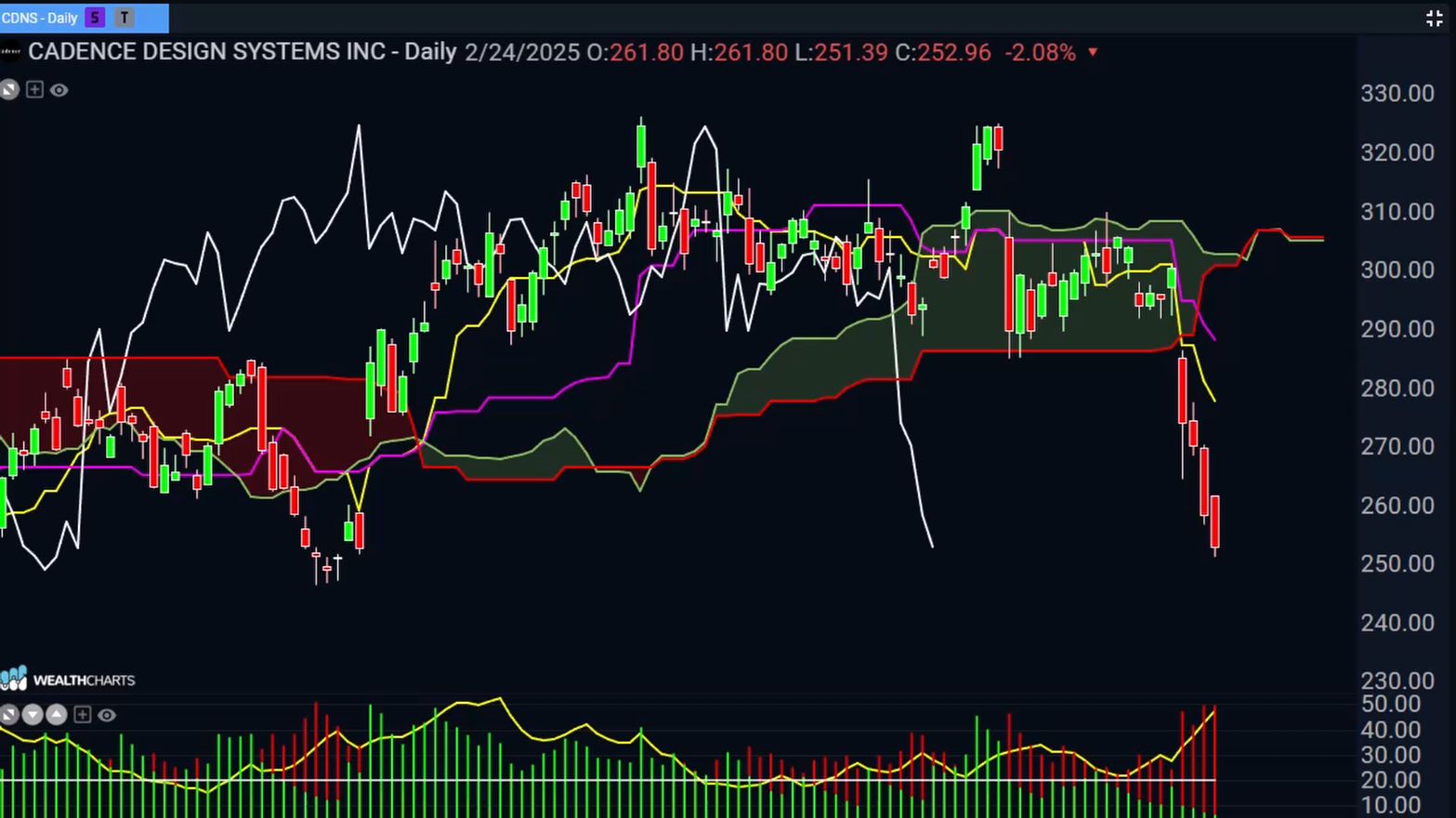Viewport: 1456px width, 818px height.
Task: Click the 300.00 price axis label
Action: [1397, 270]
